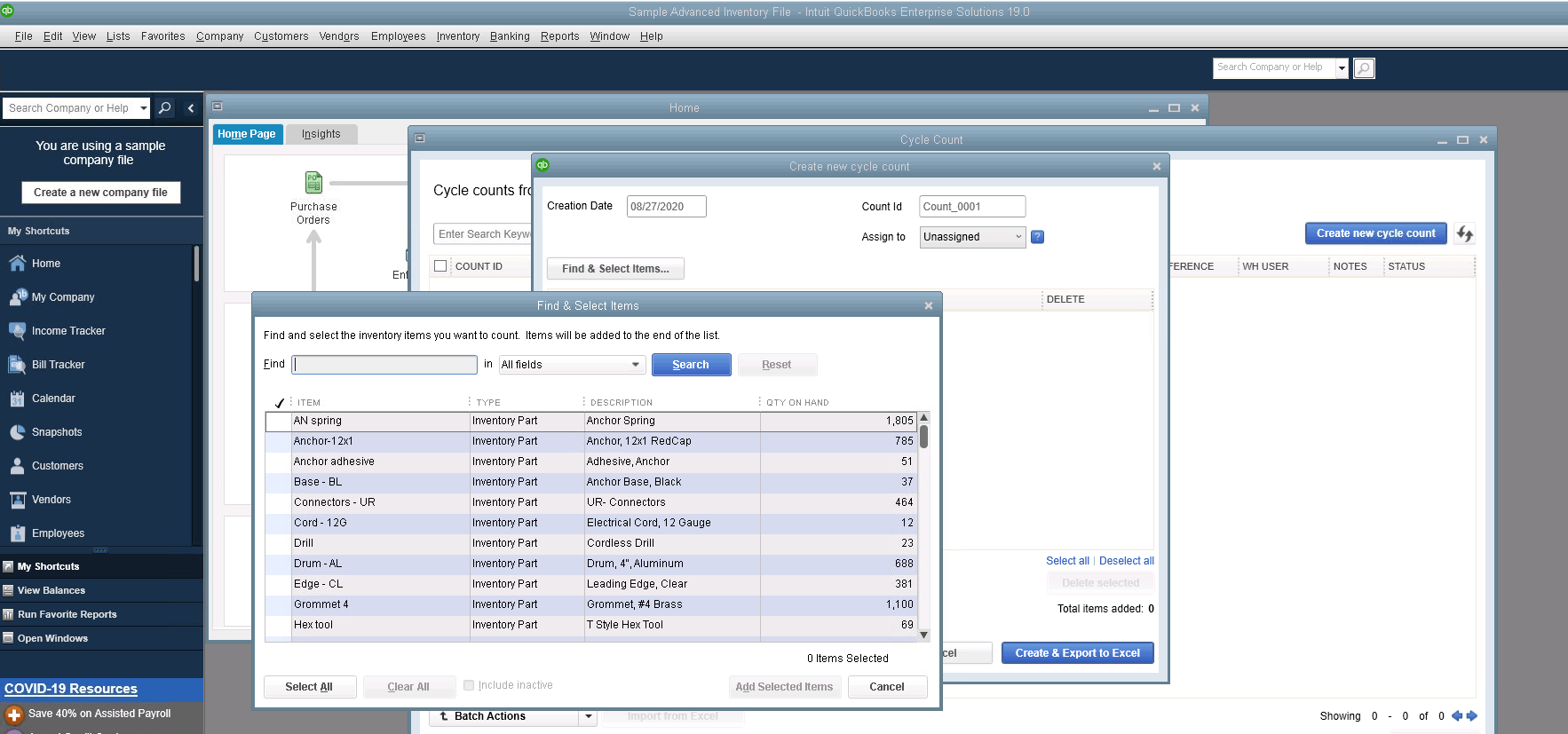Switch to the Insights tab
The height and width of the screenshot is (734, 1568).
[321, 134]
